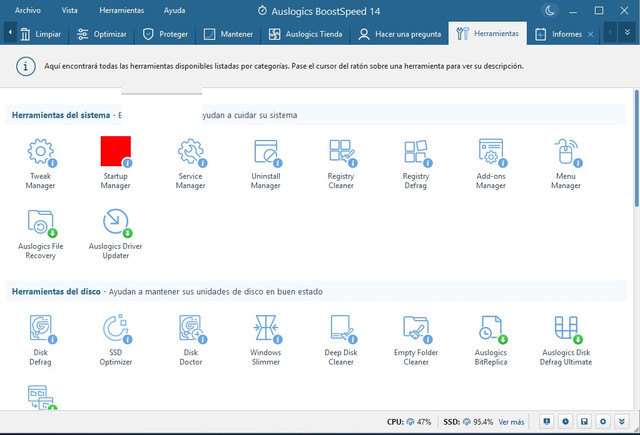
Task: Download Auslogics BitReplica
Action: [491, 340]
